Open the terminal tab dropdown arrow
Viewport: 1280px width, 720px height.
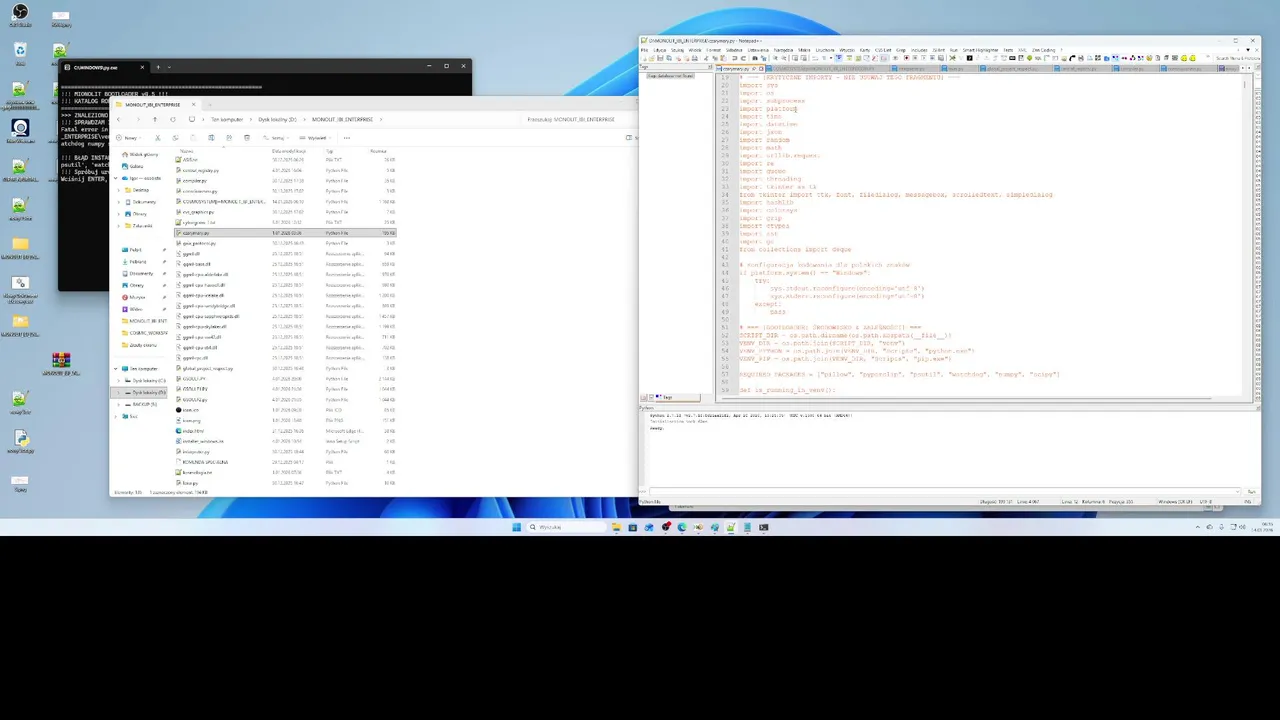[x=168, y=67]
